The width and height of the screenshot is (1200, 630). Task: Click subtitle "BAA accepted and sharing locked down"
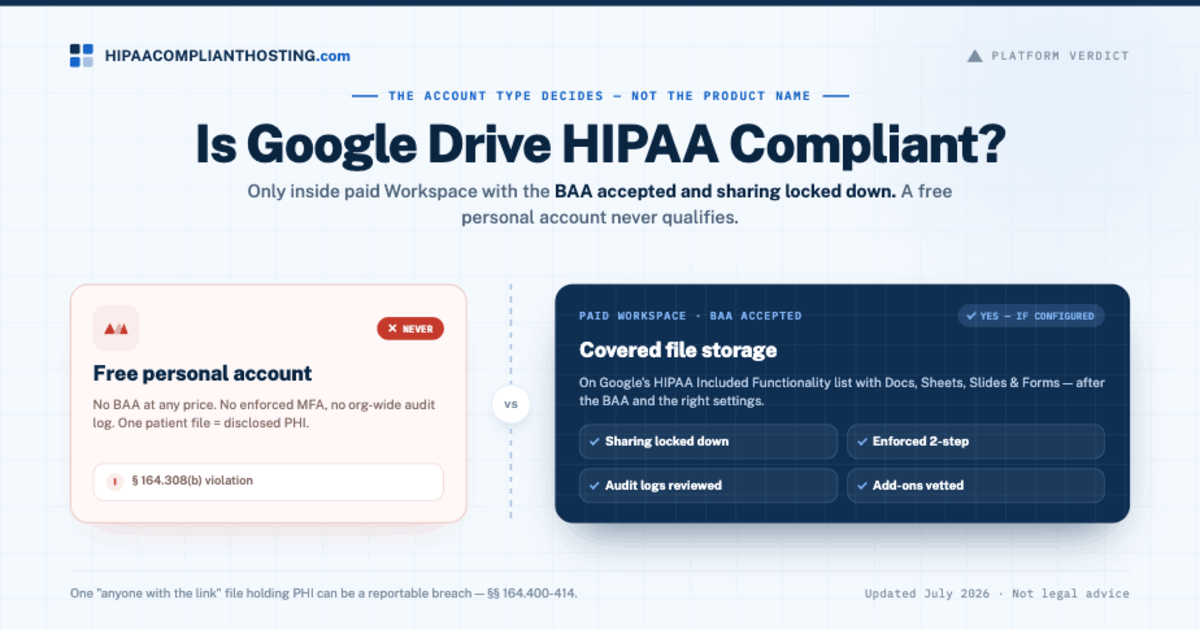725,191
